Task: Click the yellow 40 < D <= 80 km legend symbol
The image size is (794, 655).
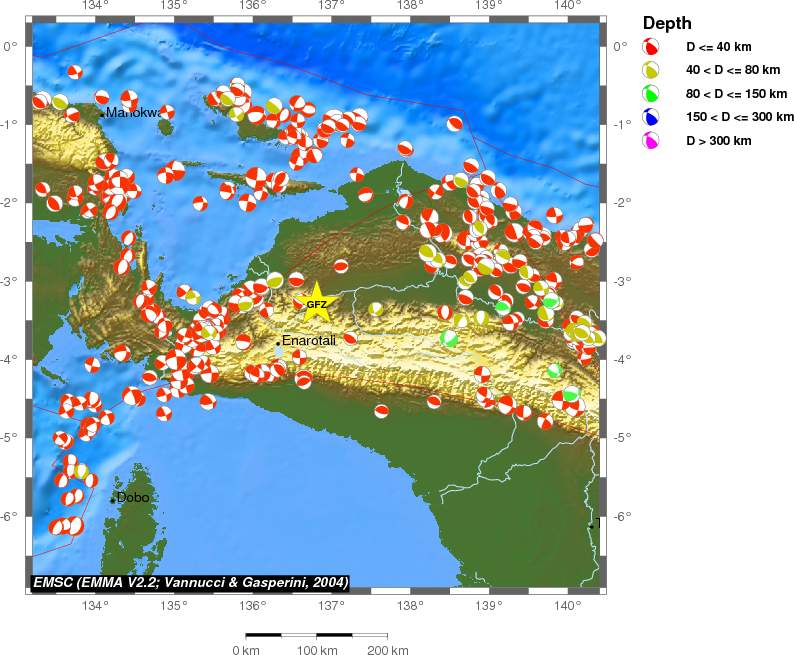Action: point(651,70)
